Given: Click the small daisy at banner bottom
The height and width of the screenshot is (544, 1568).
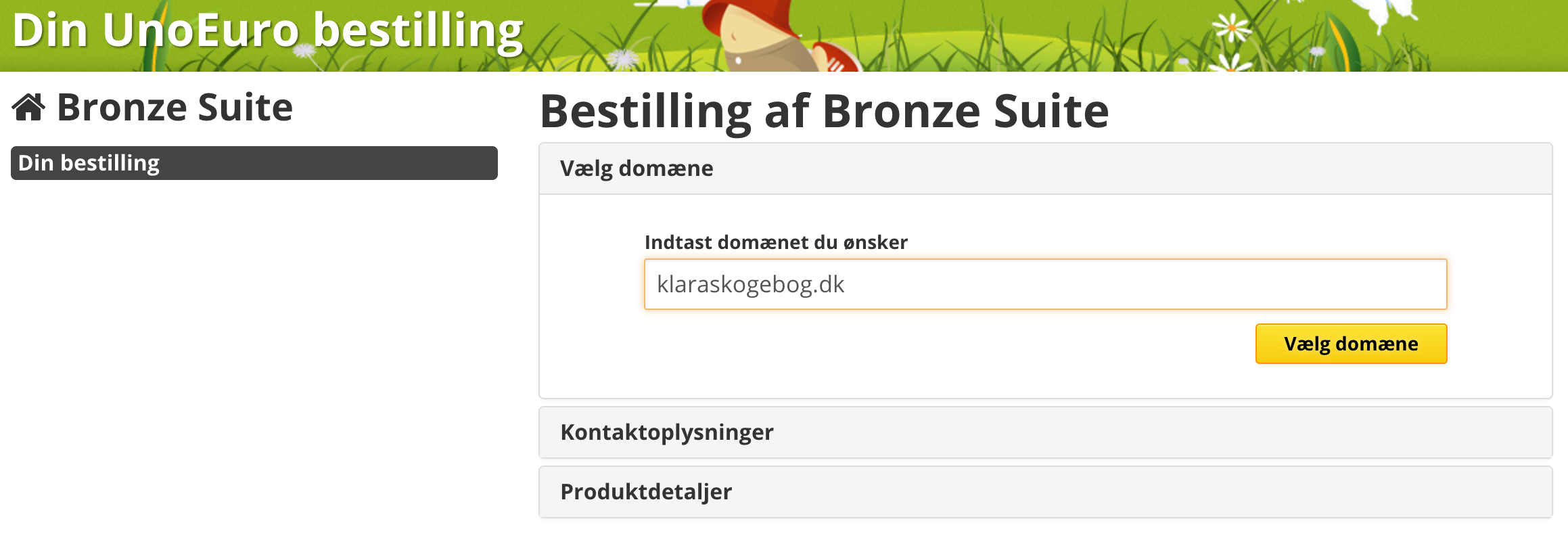Looking at the screenshot, I should [1231, 64].
